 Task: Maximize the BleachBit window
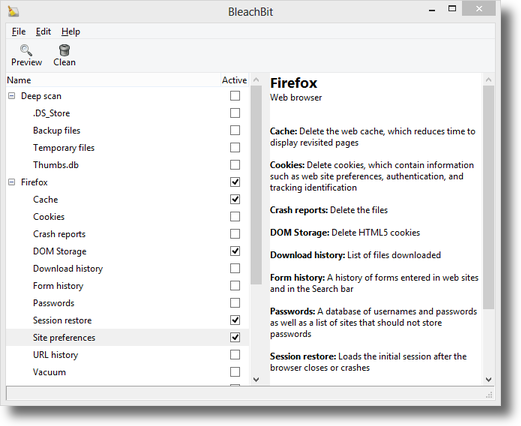452,9
